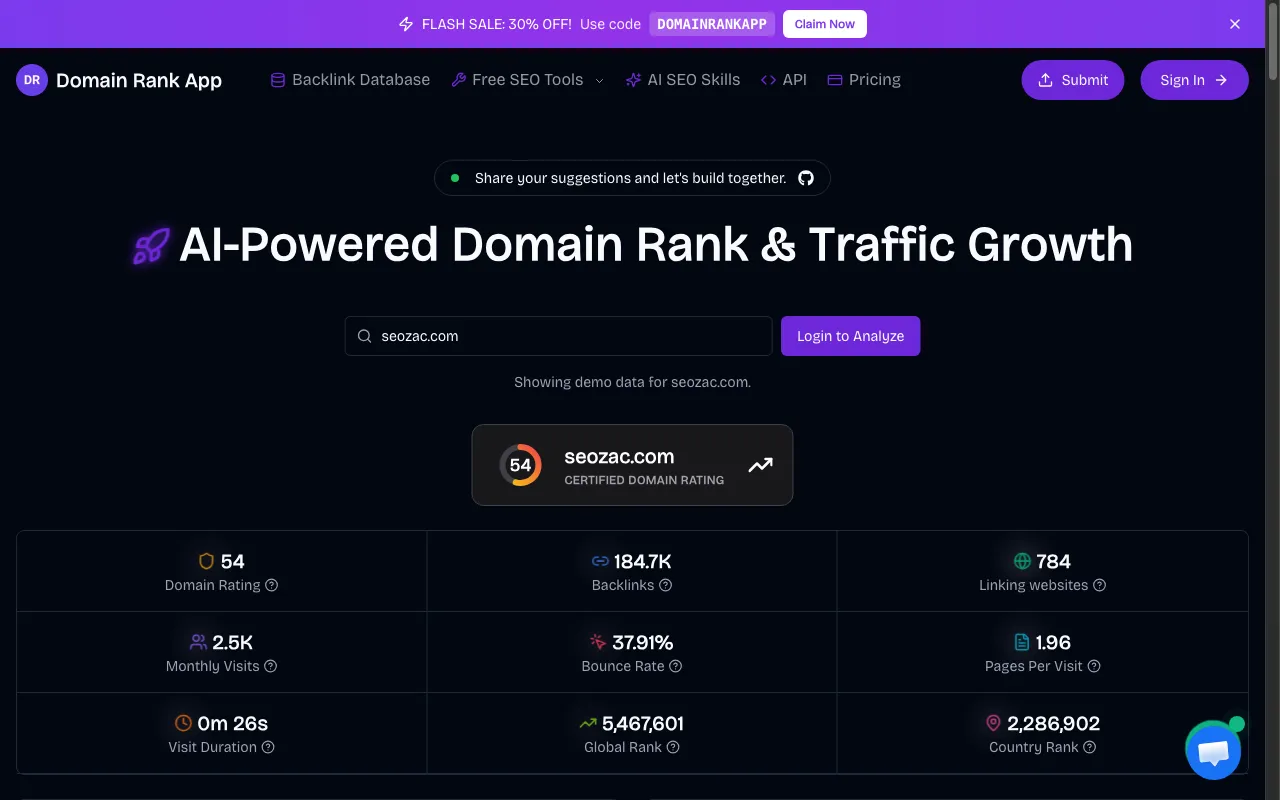Close the flash sale banner
The width and height of the screenshot is (1280, 800).
click(1235, 24)
